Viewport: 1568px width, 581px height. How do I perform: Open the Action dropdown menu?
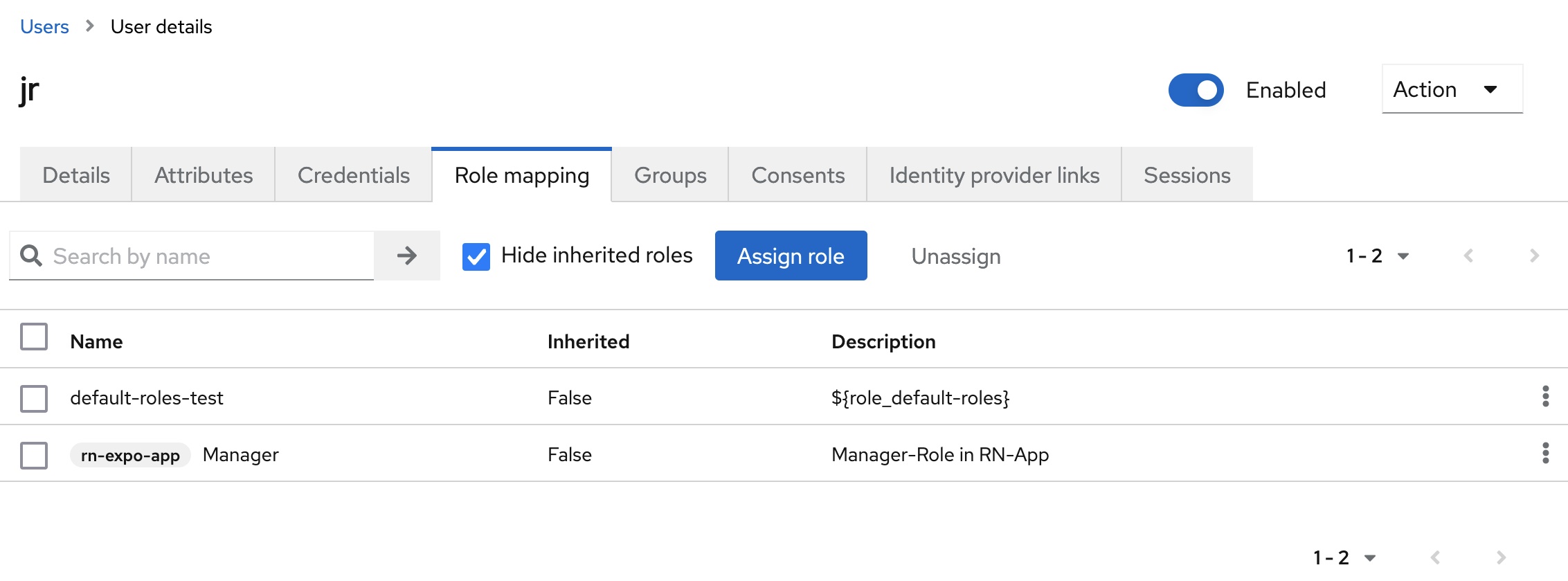coord(1452,89)
